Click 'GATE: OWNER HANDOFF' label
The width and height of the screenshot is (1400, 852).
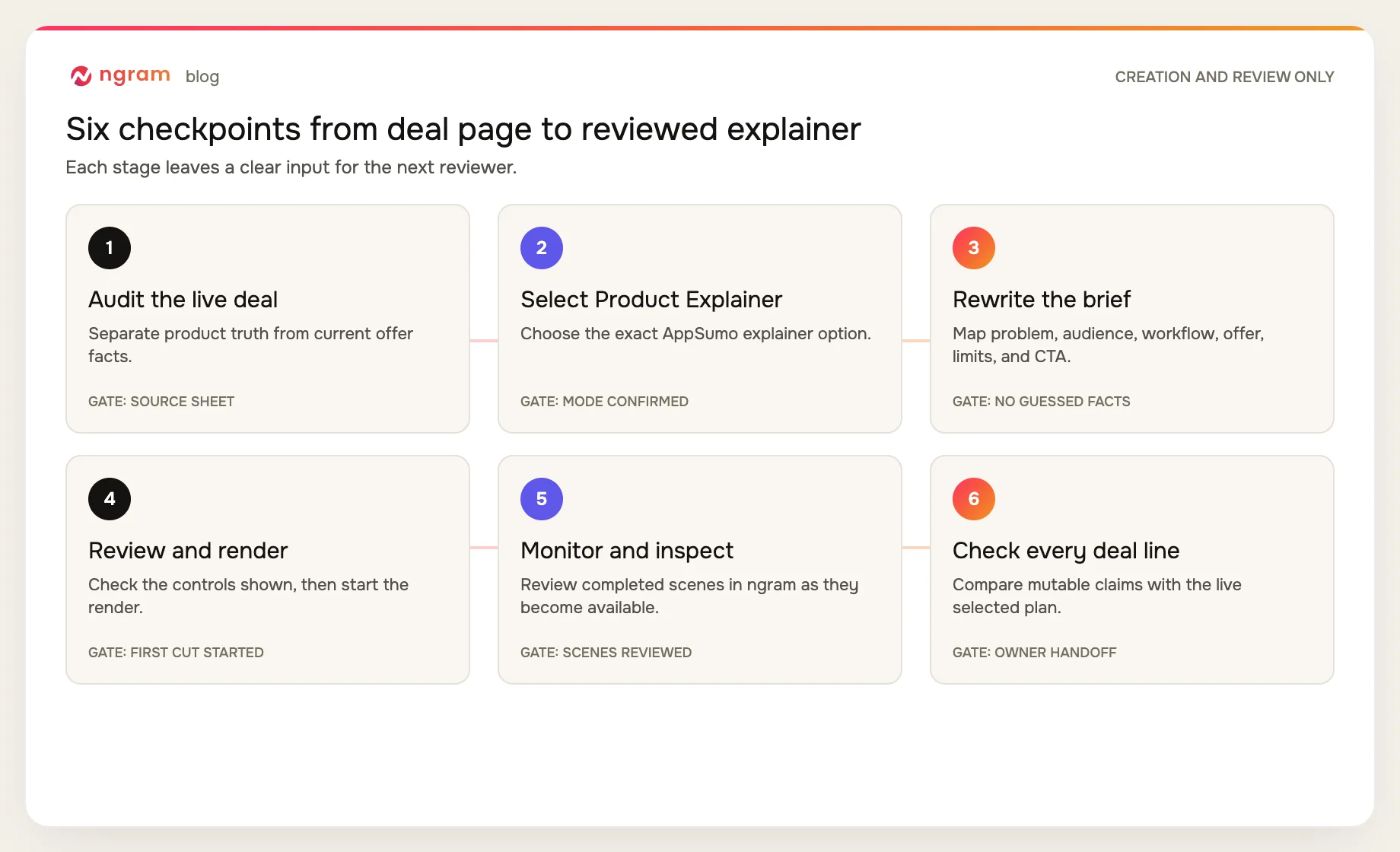tap(1035, 653)
